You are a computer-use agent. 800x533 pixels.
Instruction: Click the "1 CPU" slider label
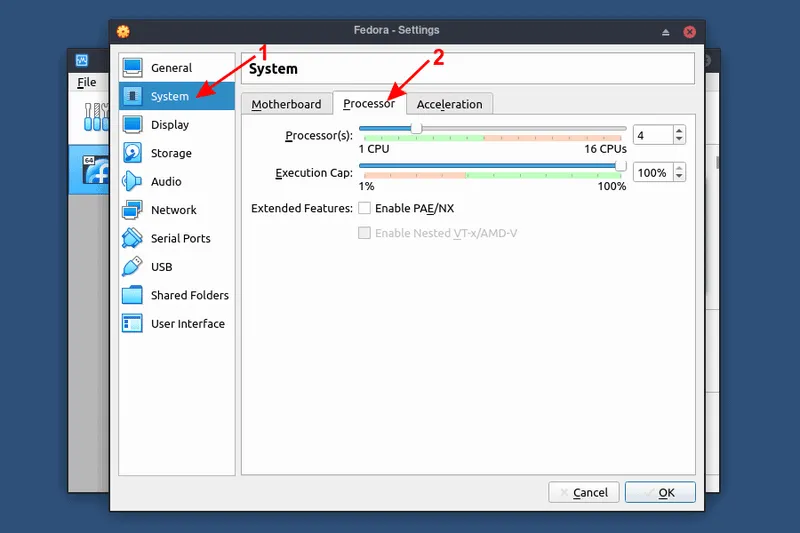374,149
